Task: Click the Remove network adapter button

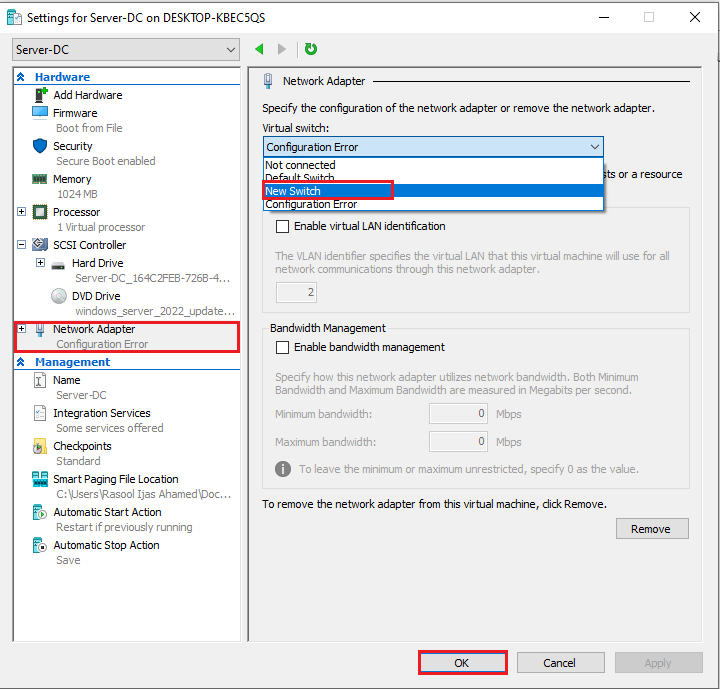Action: click(652, 529)
